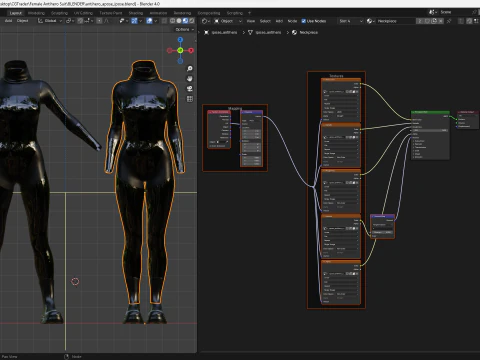
Task: Open the snapping options dropdown
Action: [88, 21]
